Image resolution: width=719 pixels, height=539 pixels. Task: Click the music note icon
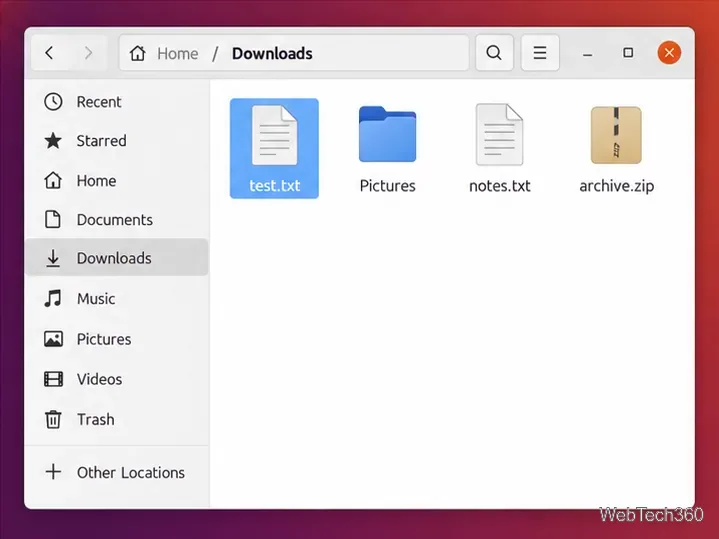[x=53, y=299]
